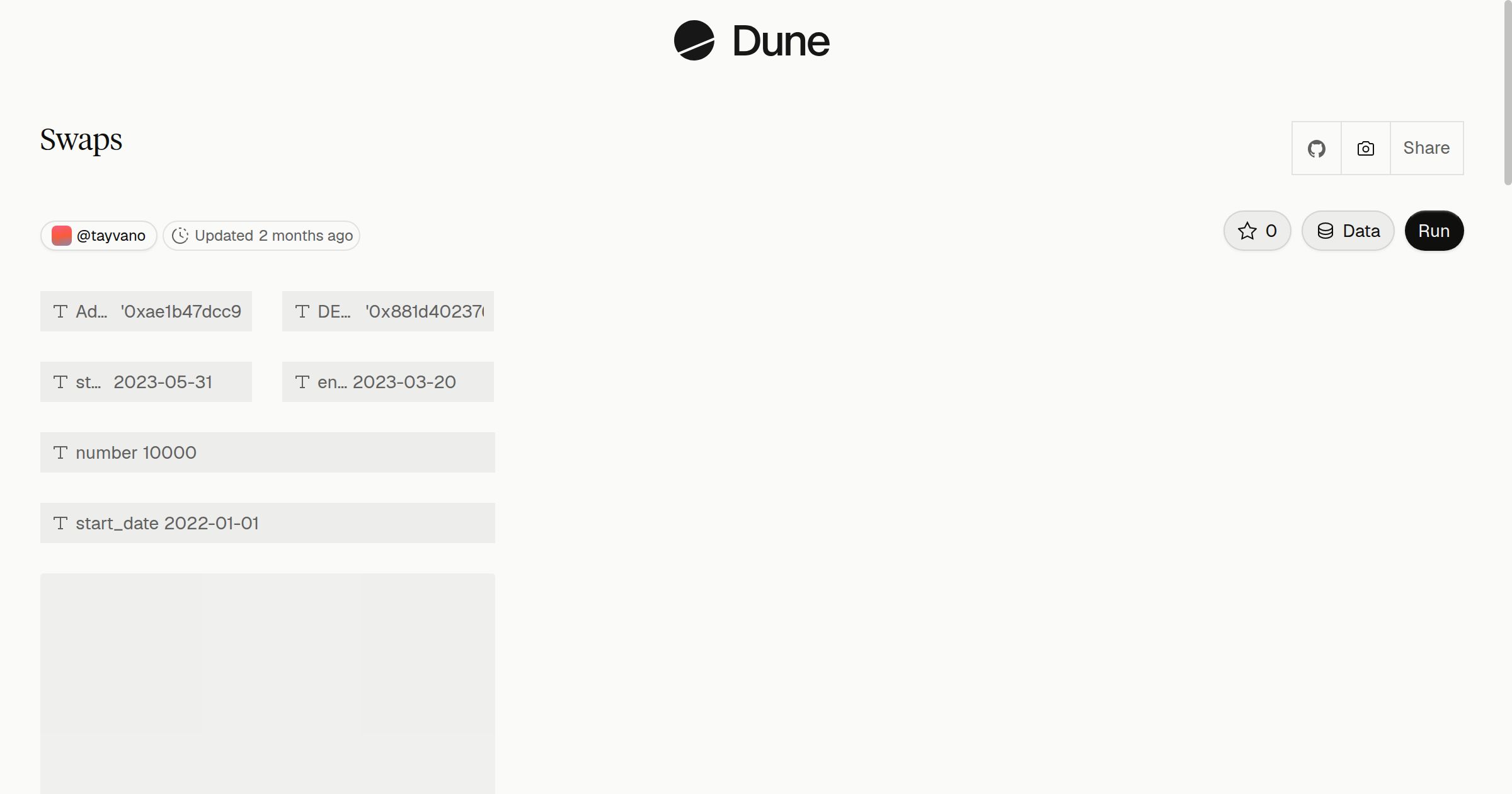Click the text-type icon of the number parameter

(60, 452)
